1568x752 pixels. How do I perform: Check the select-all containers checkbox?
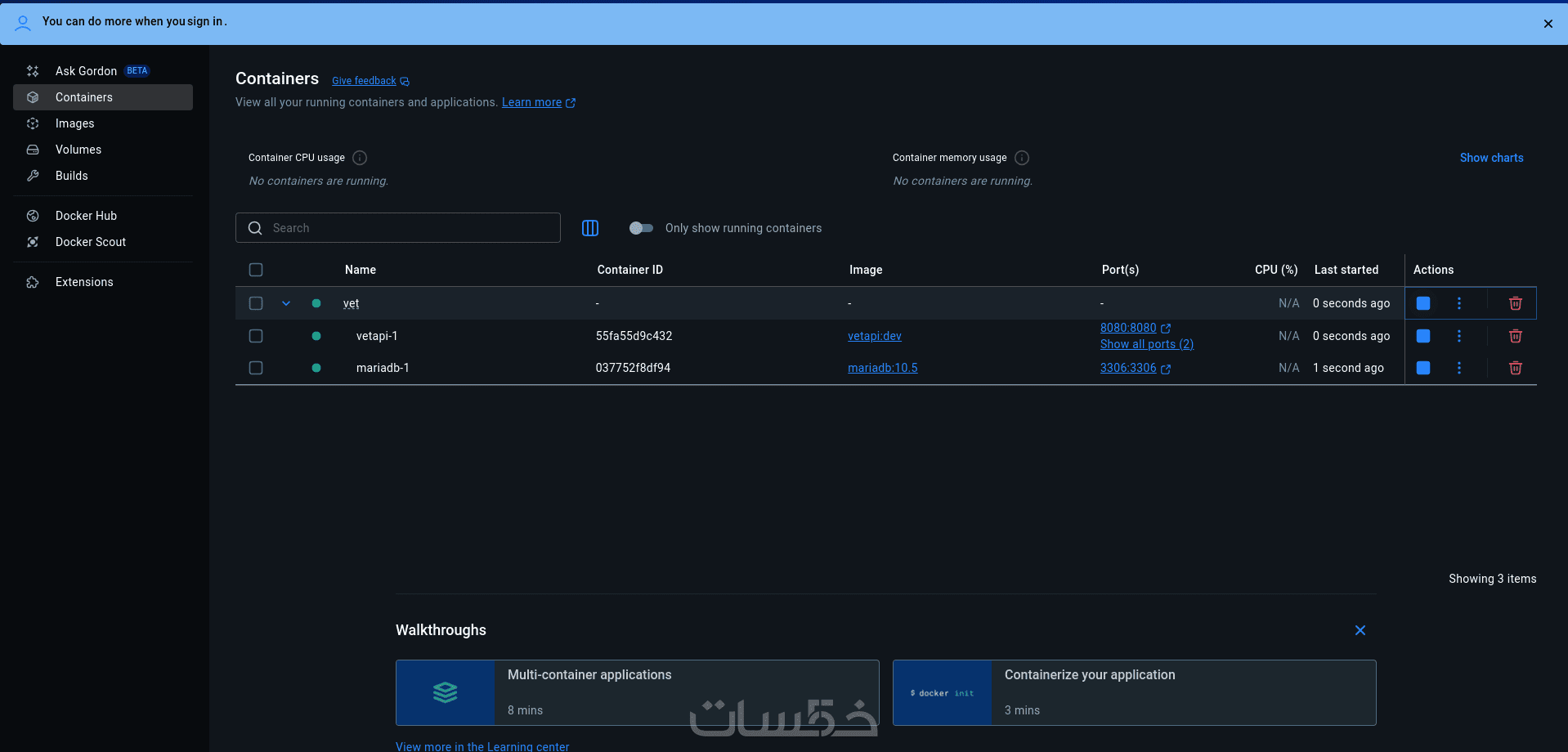point(256,270)
